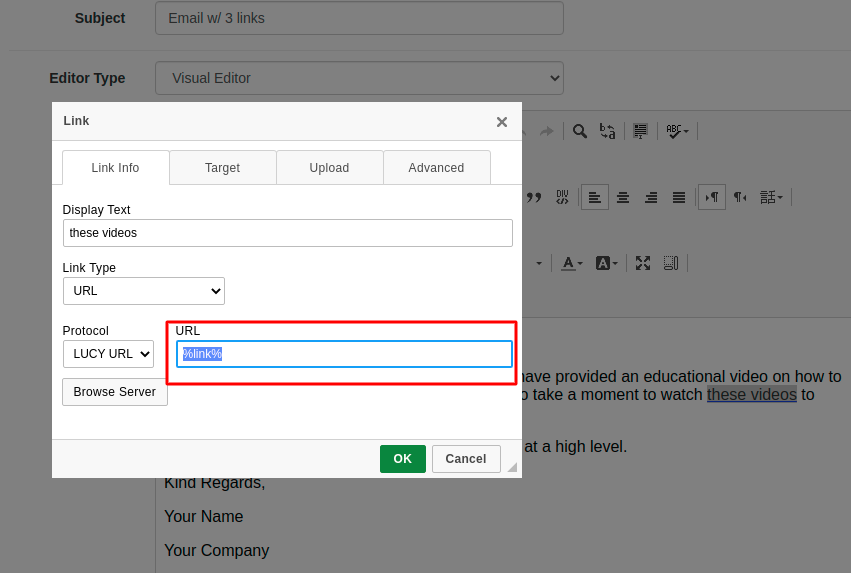Screen dimensions: 851x573
Task: Toggle justify alignment in the toolbar
Action: pos(679,197)
